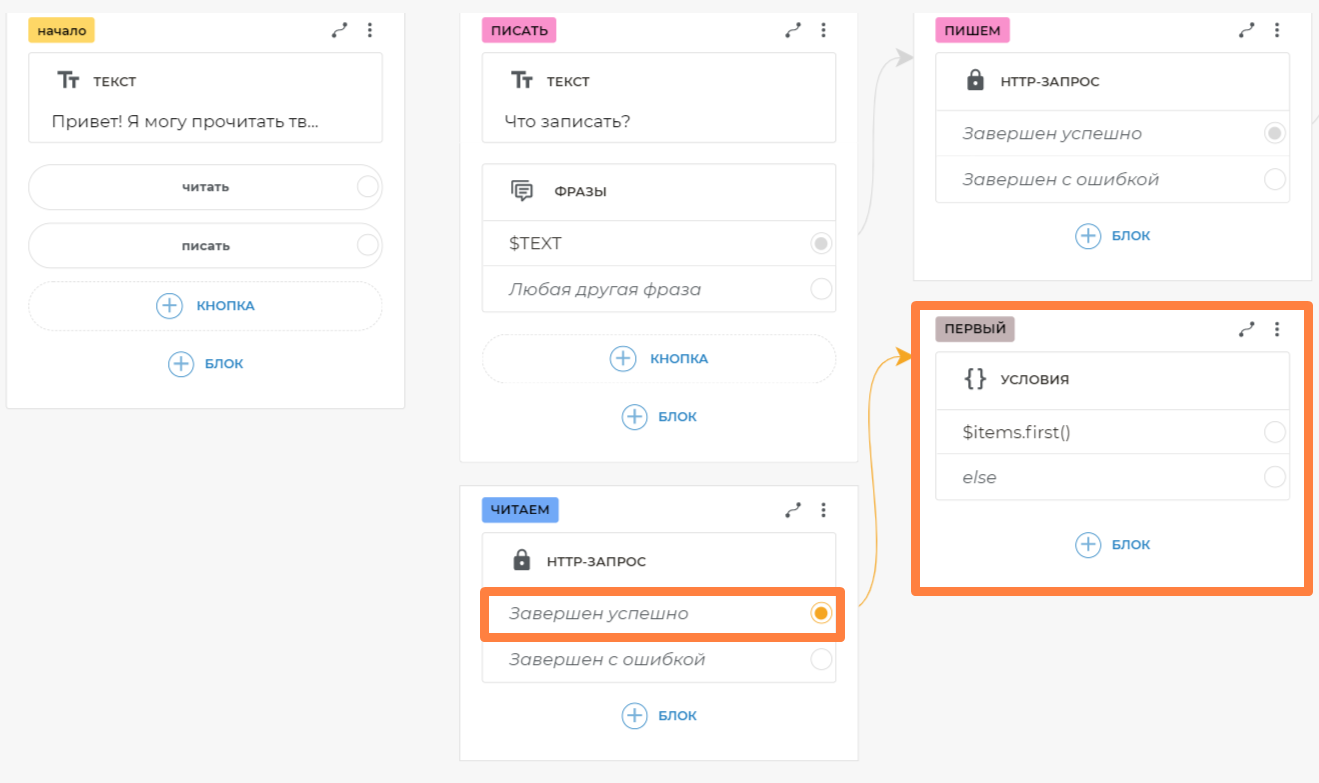Viewport: 1319px width, 783px height.
Task: Click the plus icon to add Кнопка in ПИСАТЬ
Action: pos(623,358)
